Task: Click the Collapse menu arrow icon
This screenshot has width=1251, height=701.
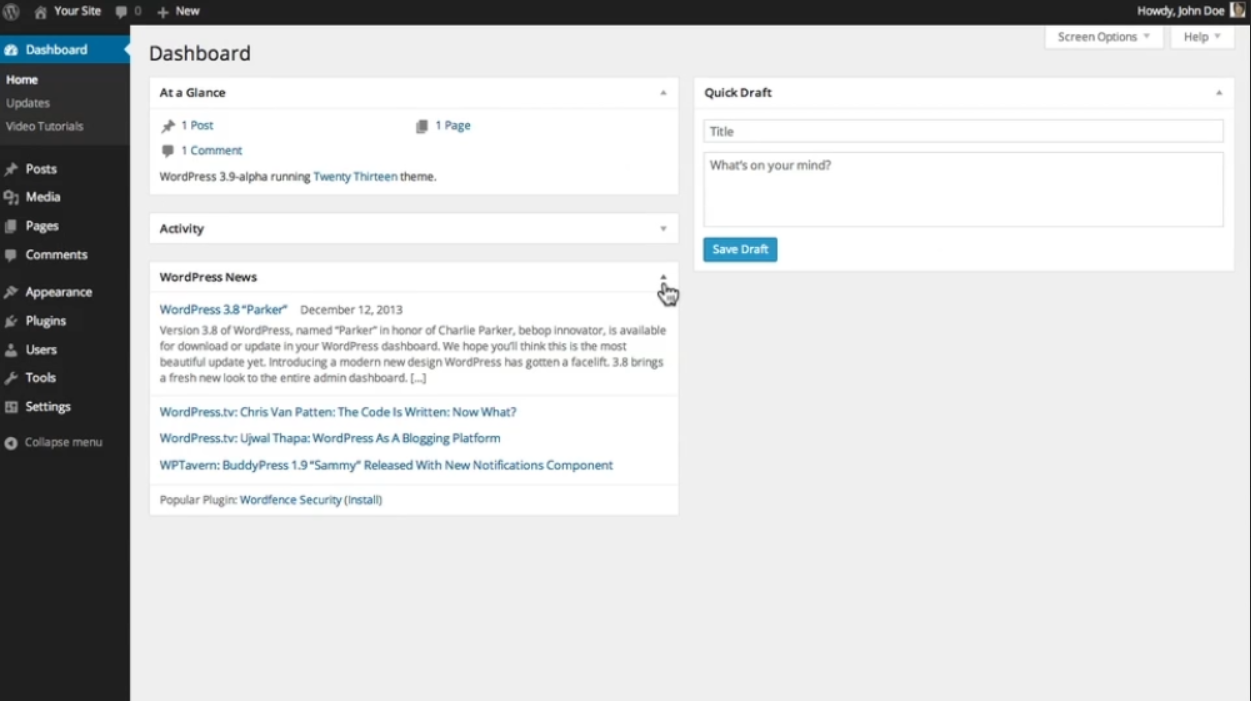Action: [11, 443]
